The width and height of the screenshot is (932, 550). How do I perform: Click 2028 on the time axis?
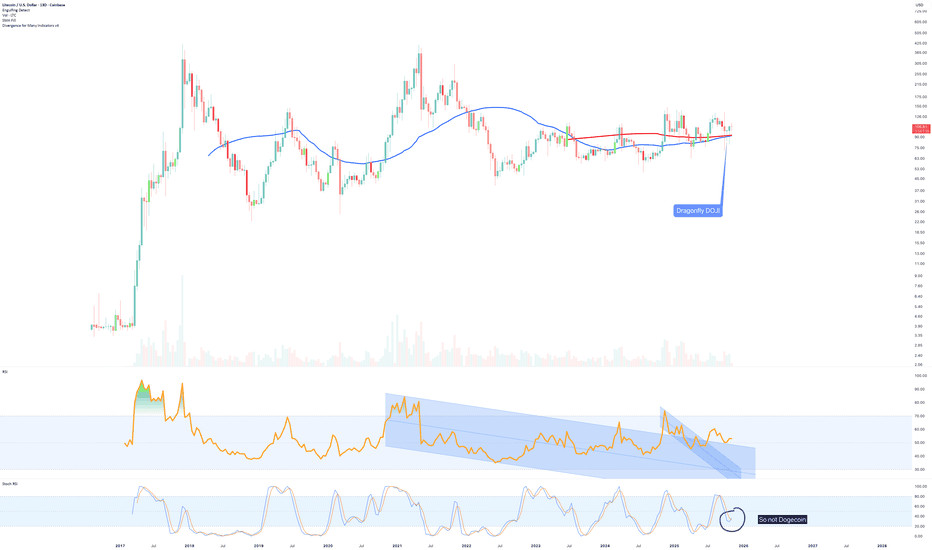coord(881,546)
